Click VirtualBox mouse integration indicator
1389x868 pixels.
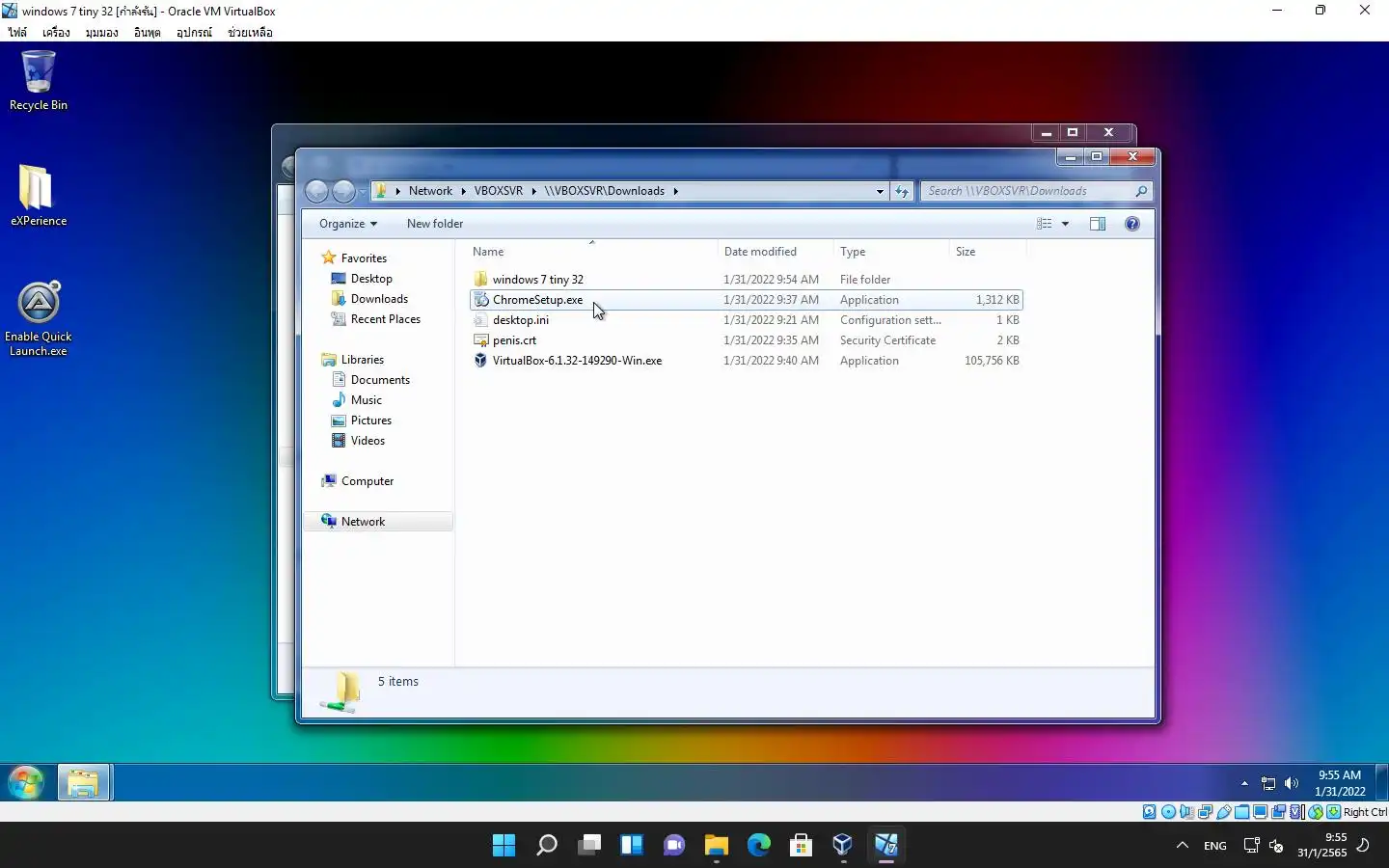pyautogui.click(x=1315, y=812)
